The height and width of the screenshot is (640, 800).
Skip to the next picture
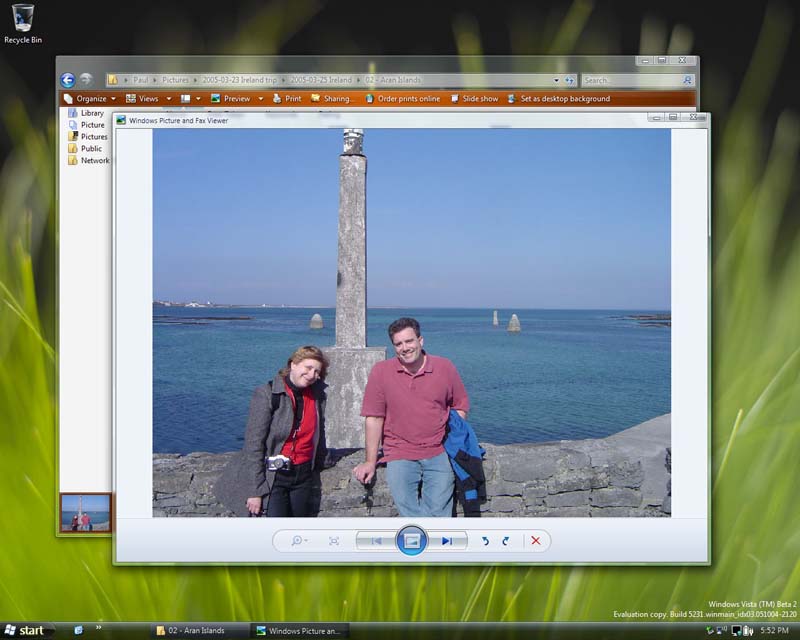(447, 541)
